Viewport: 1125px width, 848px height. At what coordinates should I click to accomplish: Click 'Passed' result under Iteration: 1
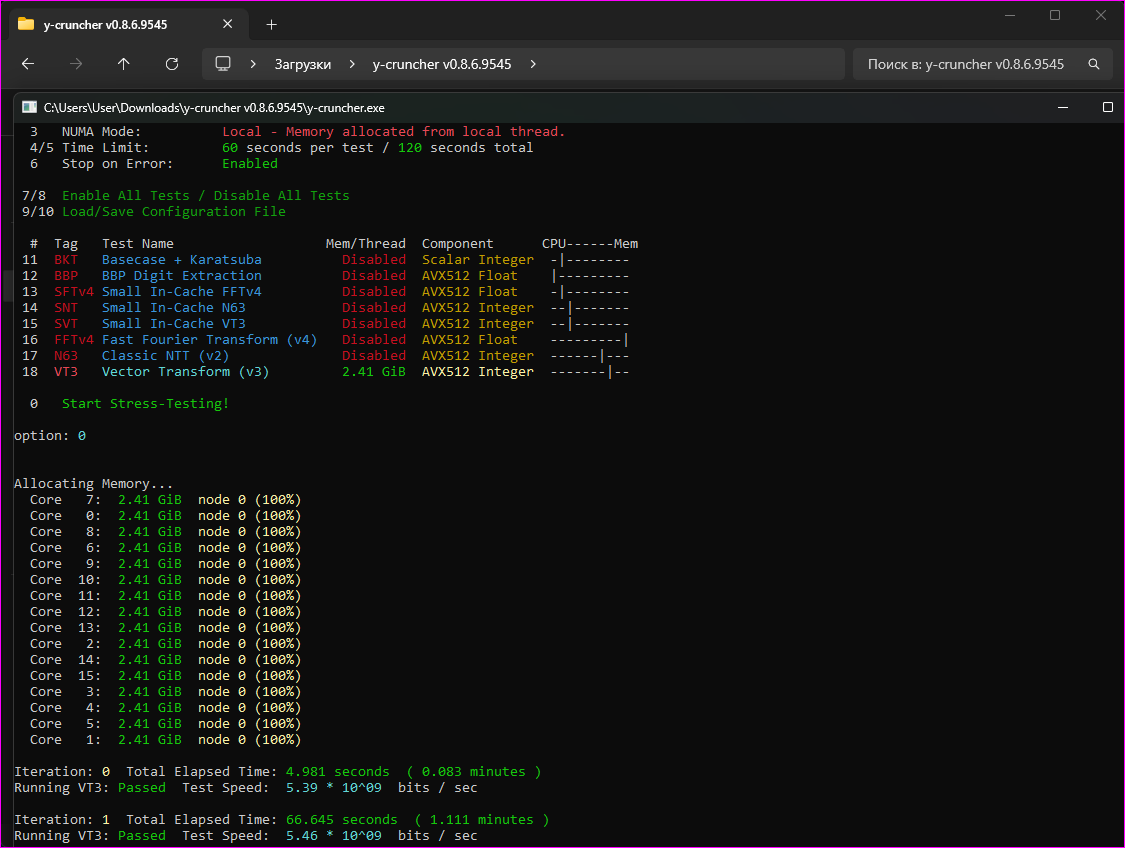point(141,836)
